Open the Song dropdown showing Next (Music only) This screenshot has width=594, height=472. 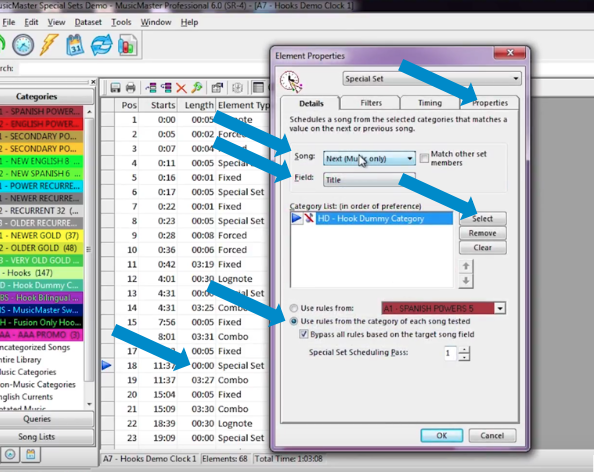tap(369, 158)
